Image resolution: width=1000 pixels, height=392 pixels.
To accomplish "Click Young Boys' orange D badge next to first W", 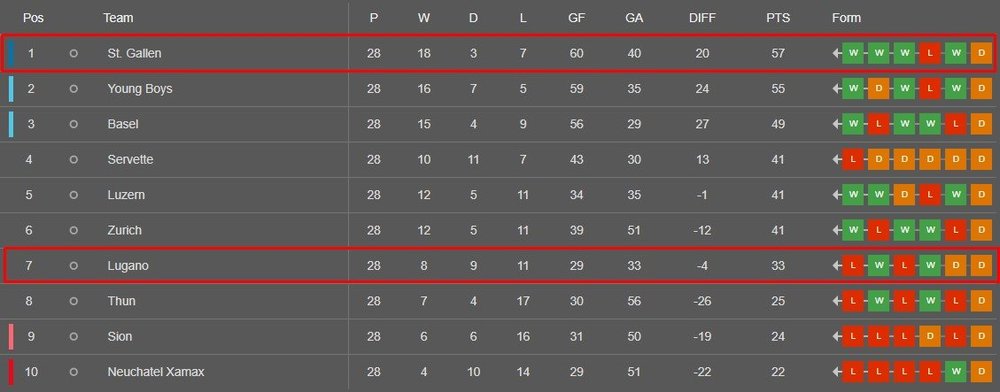I will pos(879,89).
